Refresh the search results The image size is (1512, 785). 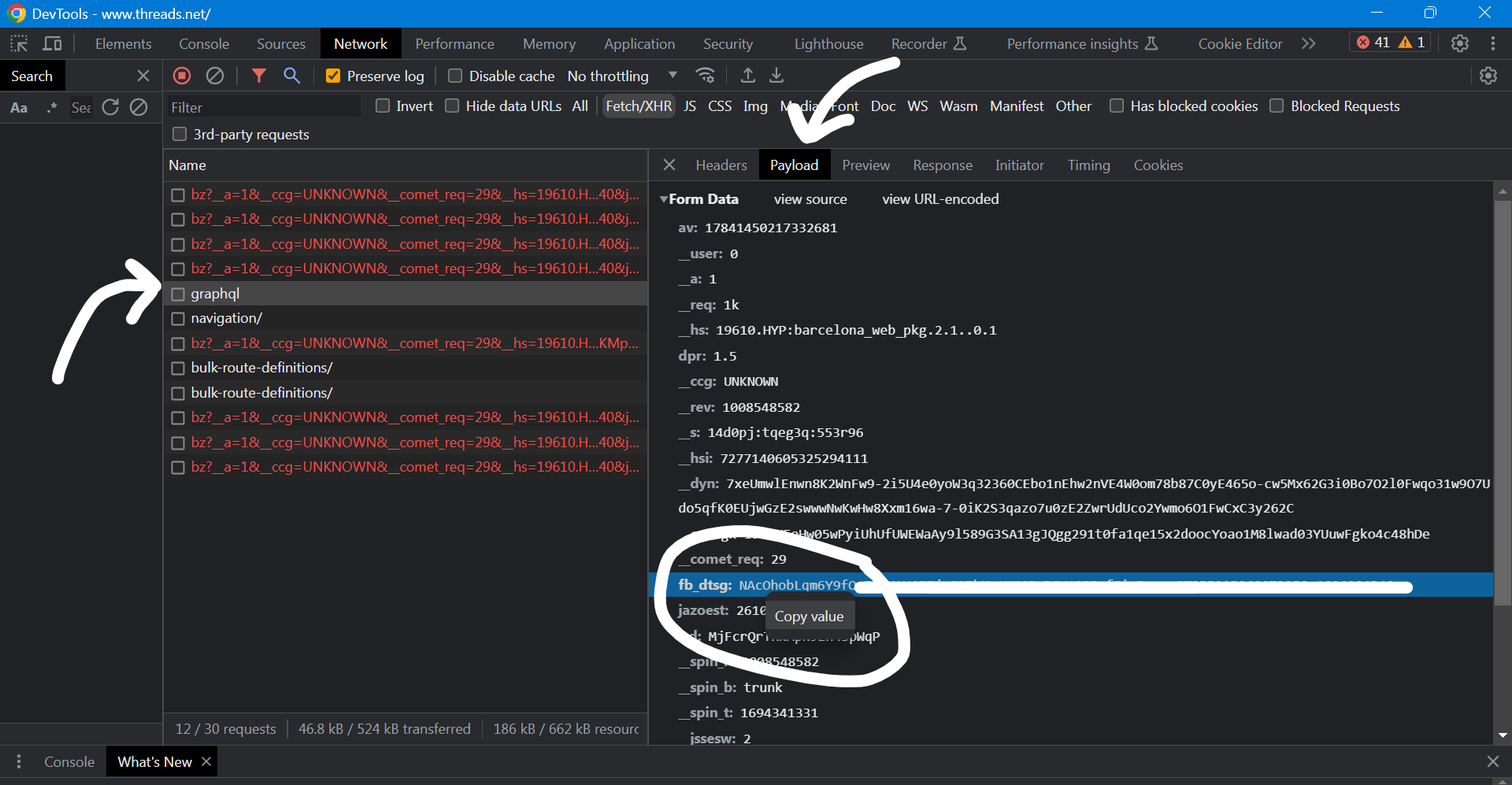tap(110, 107)
